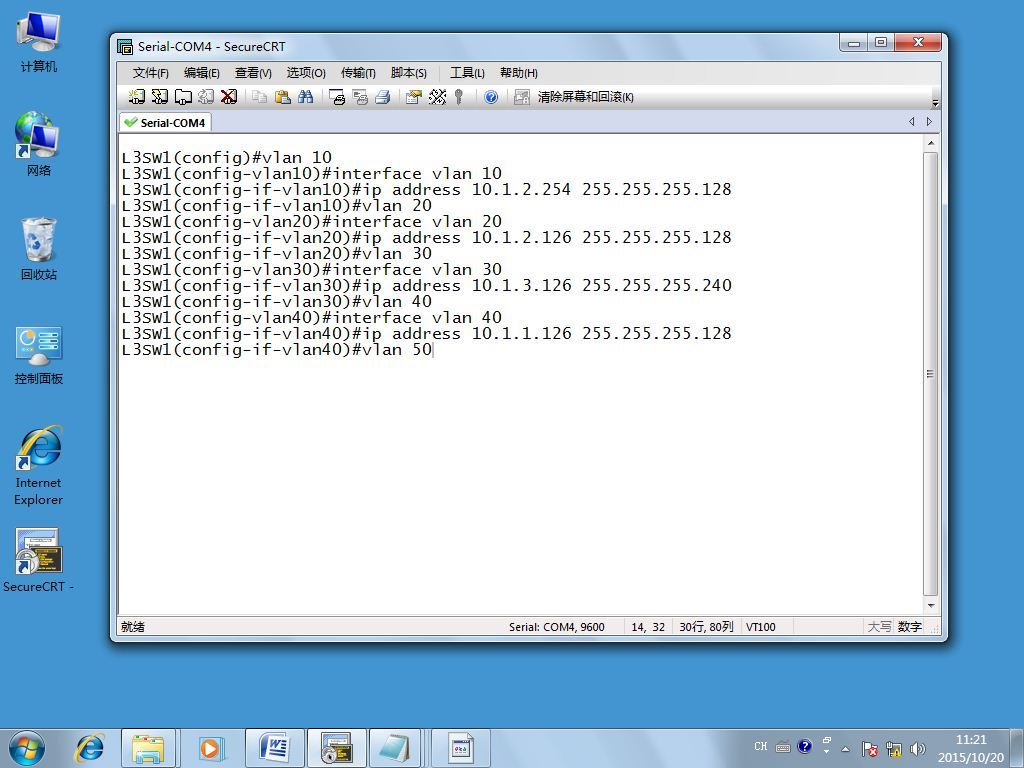Click the SecureCRT taskbar button
Viewport: 1024px width, 768px height.
[x=337, y=748]
